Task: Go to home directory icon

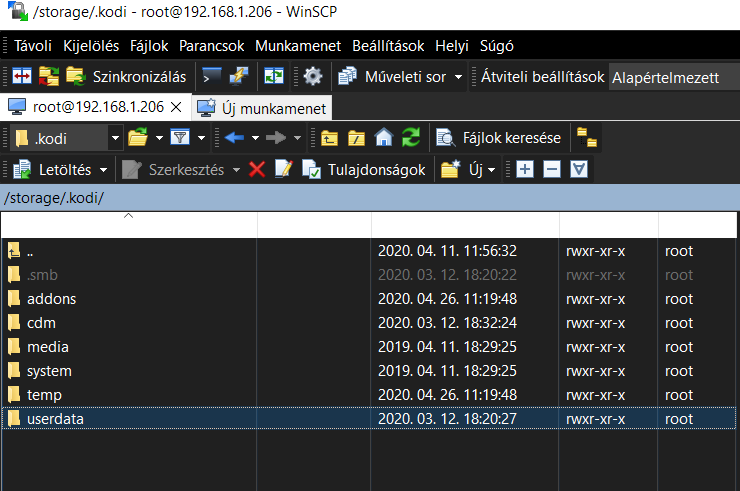Action: click(x=384, y=138)
